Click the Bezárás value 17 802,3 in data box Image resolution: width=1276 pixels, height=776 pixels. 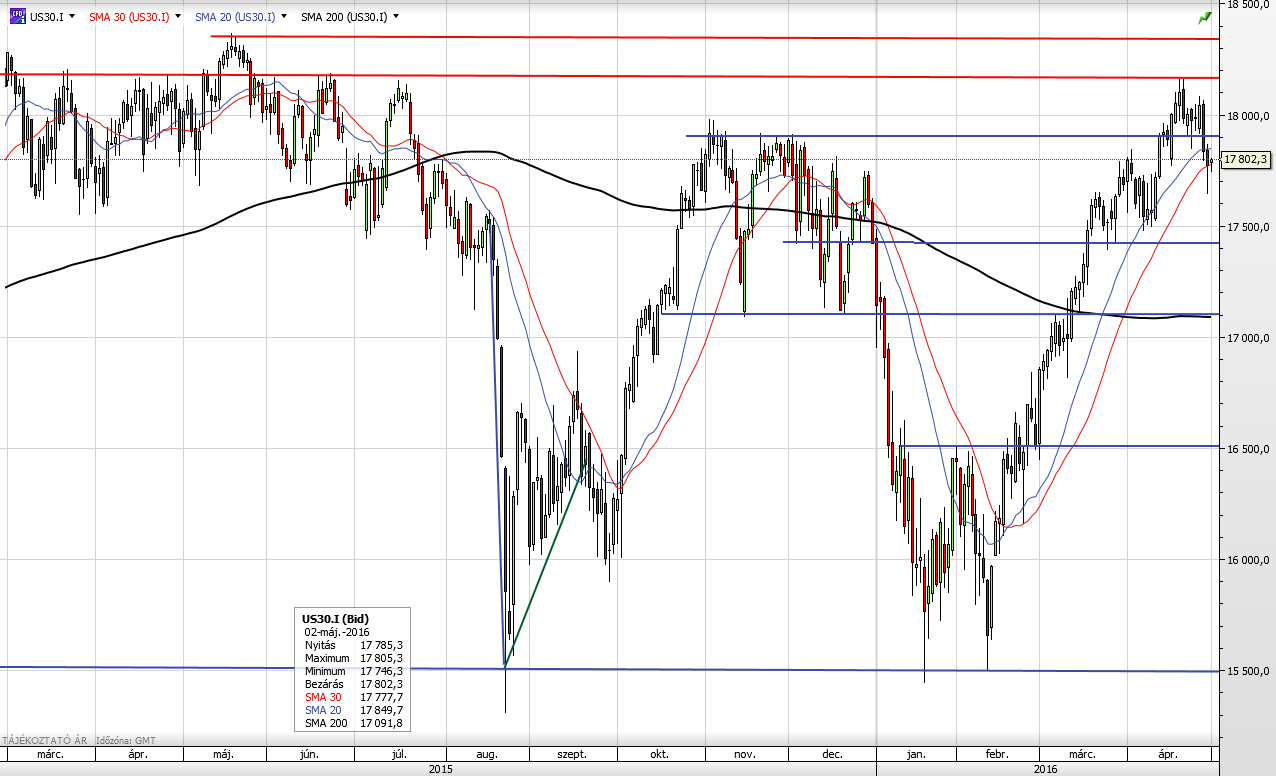pyautogui.click(x=382, y=684)
